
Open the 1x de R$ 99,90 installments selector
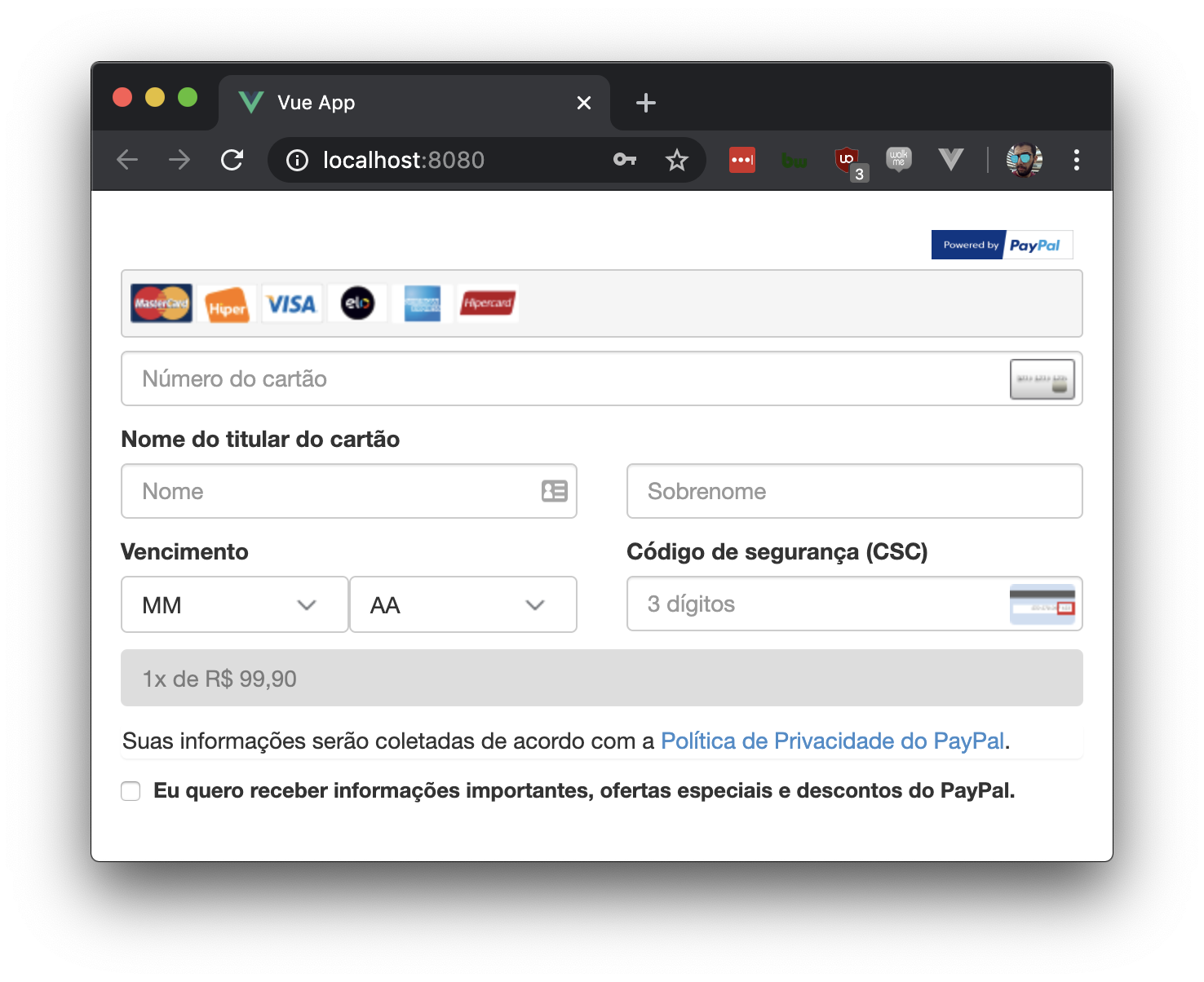pyautogui.click(x=602, y=678)
